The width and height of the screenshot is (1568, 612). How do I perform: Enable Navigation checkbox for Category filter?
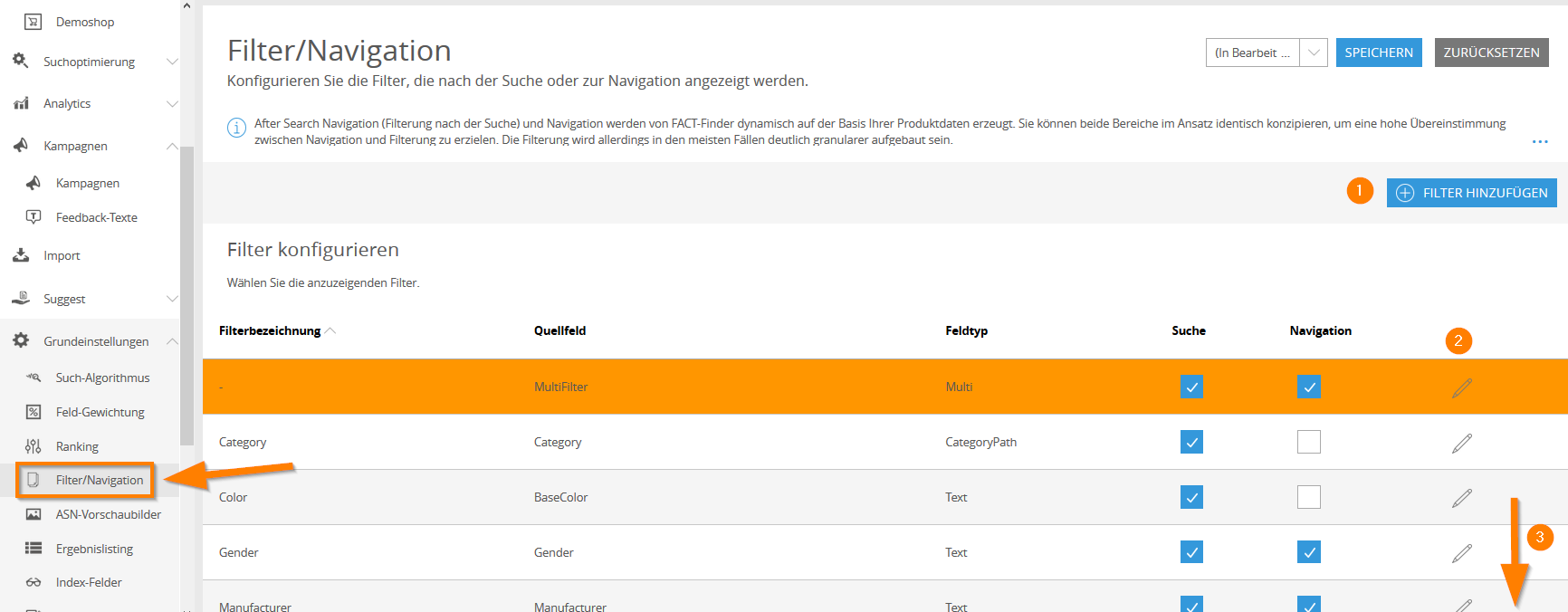[1309, 442]
